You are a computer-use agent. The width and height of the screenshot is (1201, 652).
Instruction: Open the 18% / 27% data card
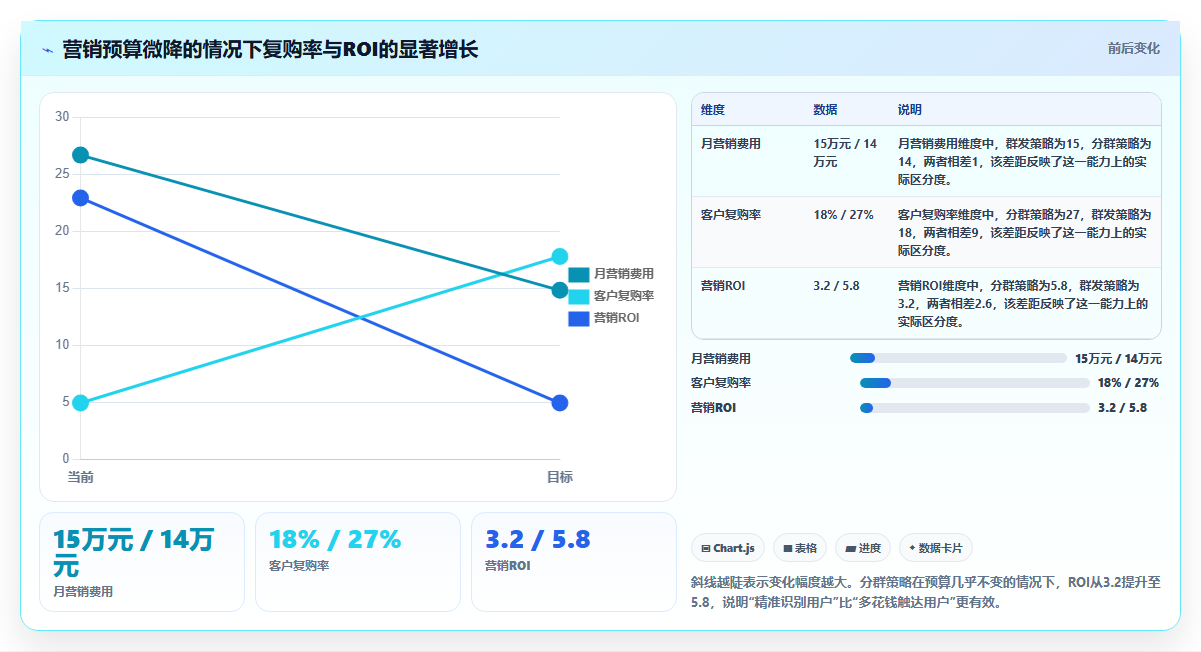click(358, 562)
